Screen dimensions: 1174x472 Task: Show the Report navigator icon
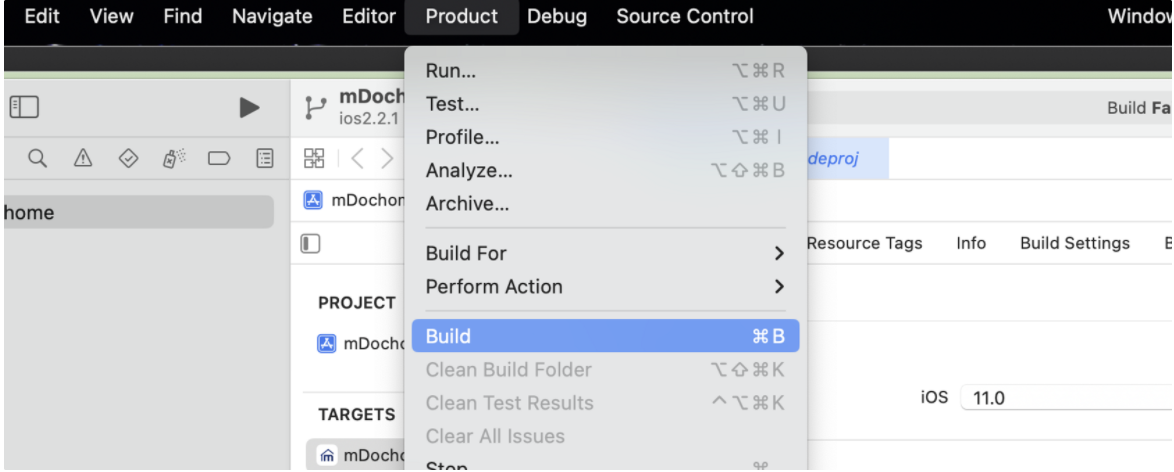tap(264, 156)
